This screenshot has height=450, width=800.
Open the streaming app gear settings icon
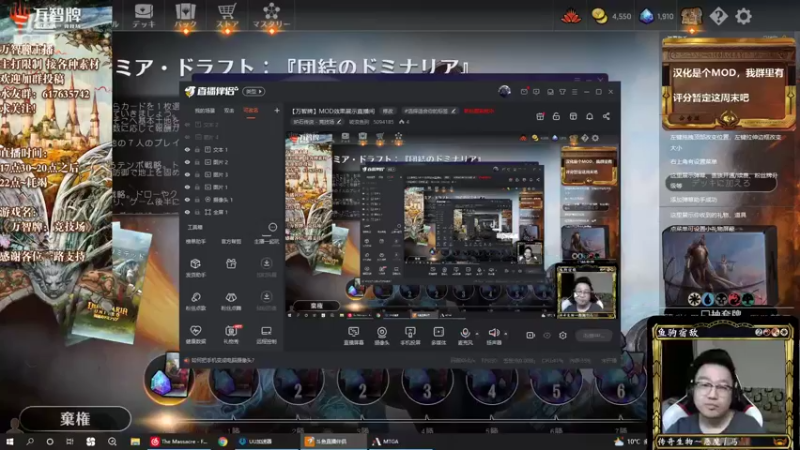[563, 335]
